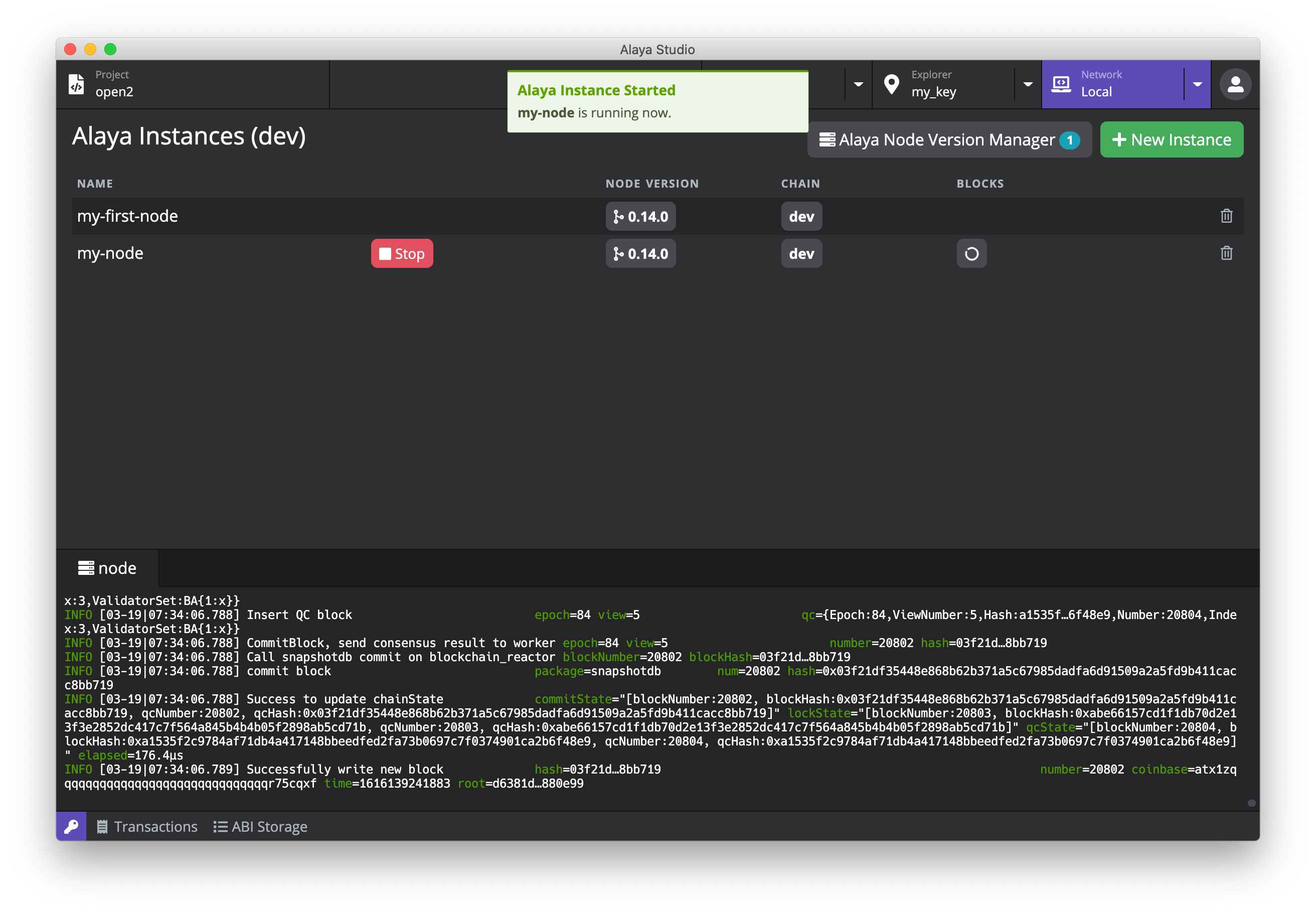The width and height of the screenshot is (1316, 915).
Task: Open Alaya Node Version Manager
Action: [x=948, y=139]
